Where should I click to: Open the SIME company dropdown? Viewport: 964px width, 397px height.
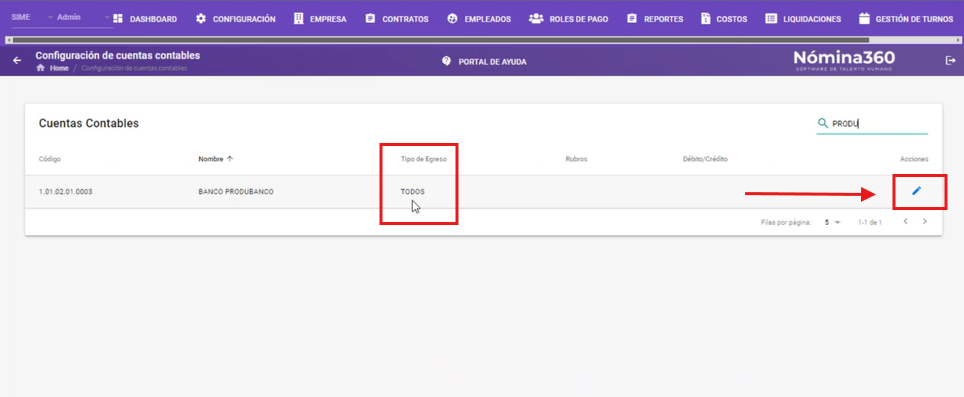(x=32, y=17)
